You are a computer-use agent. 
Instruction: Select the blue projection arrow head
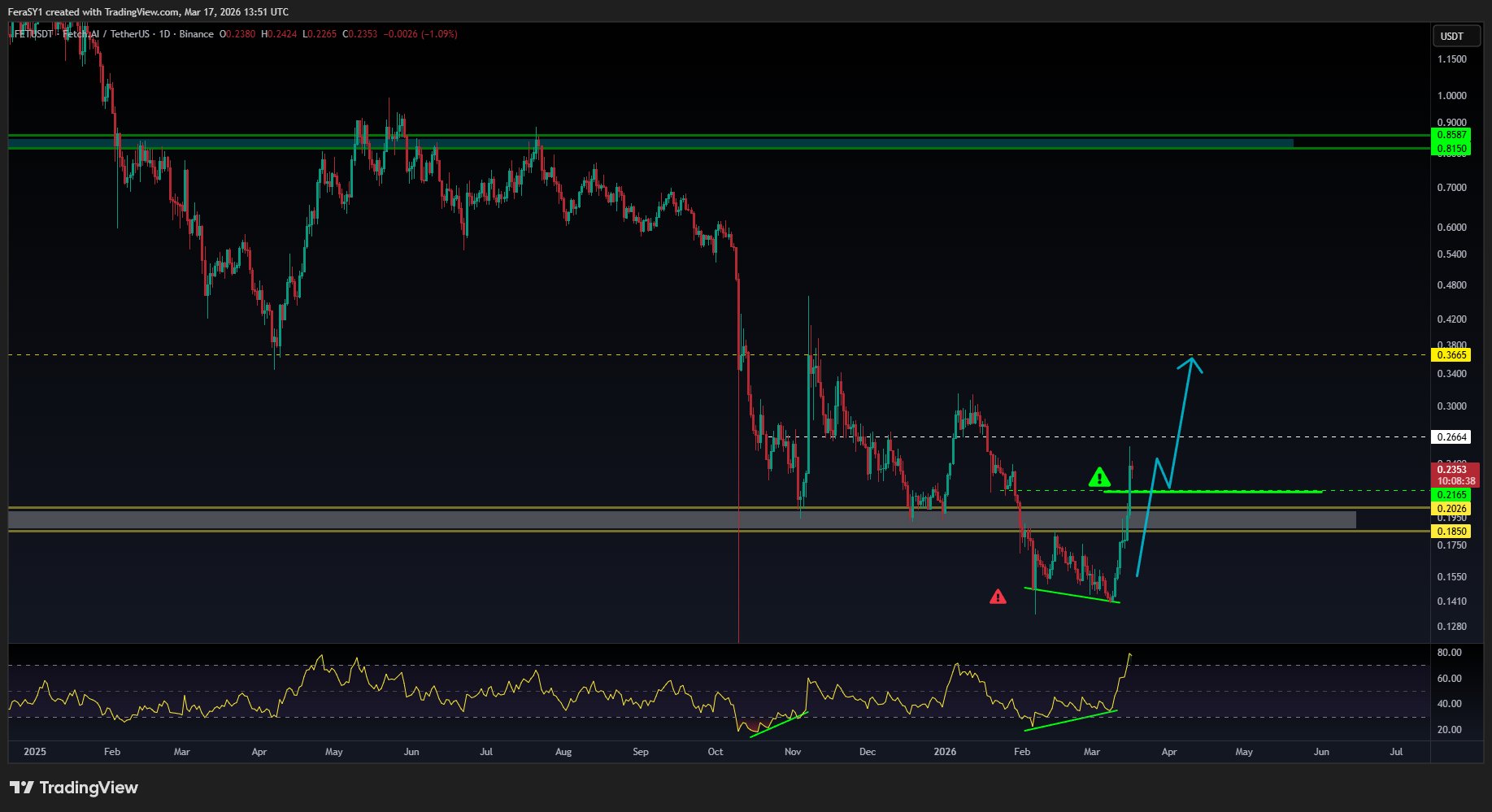[1191, 363]
